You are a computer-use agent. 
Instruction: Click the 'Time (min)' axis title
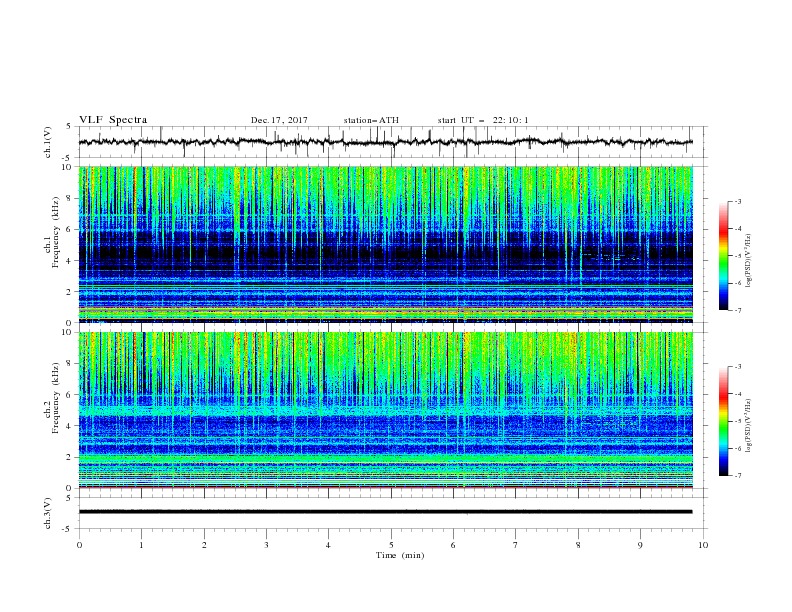pos(400,555)
